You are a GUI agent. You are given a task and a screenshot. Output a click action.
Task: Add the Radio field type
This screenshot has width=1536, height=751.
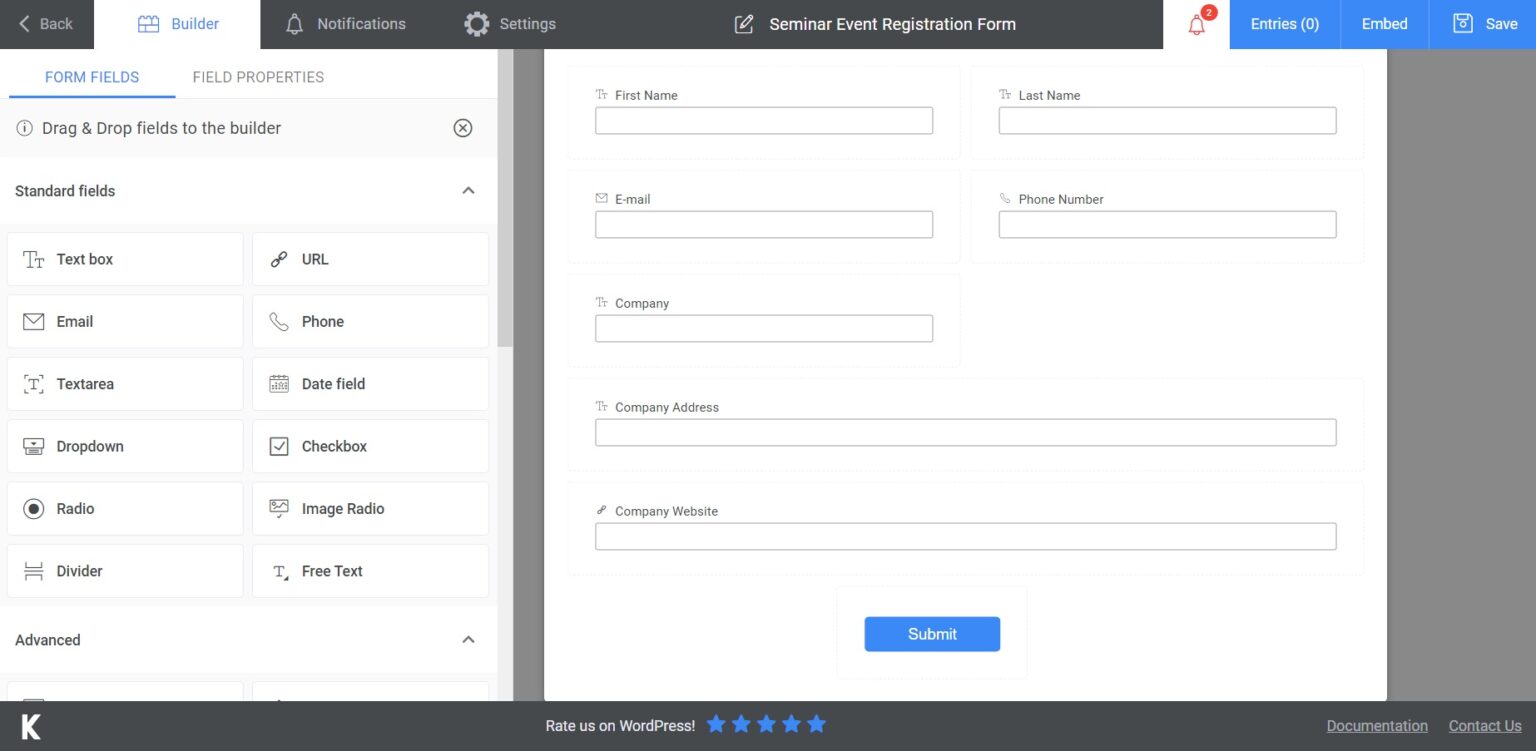click(125, 509)
